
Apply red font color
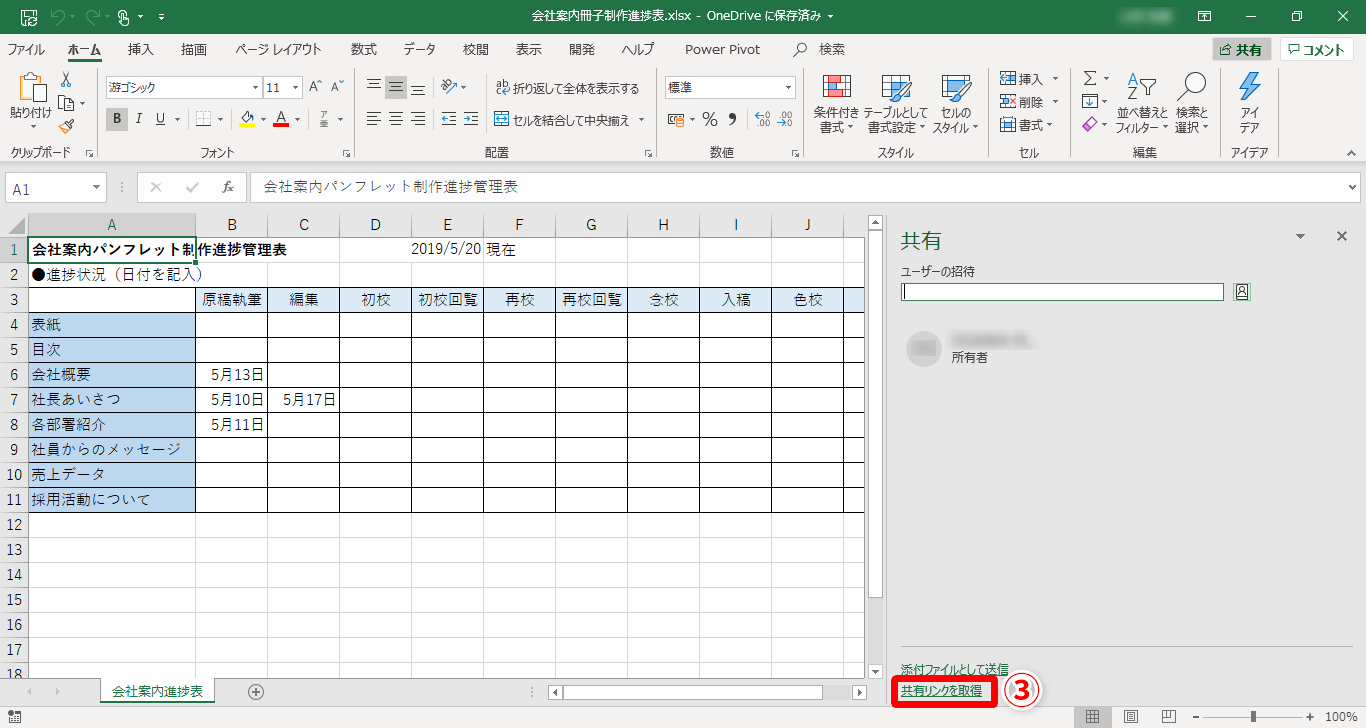[281, 119]
